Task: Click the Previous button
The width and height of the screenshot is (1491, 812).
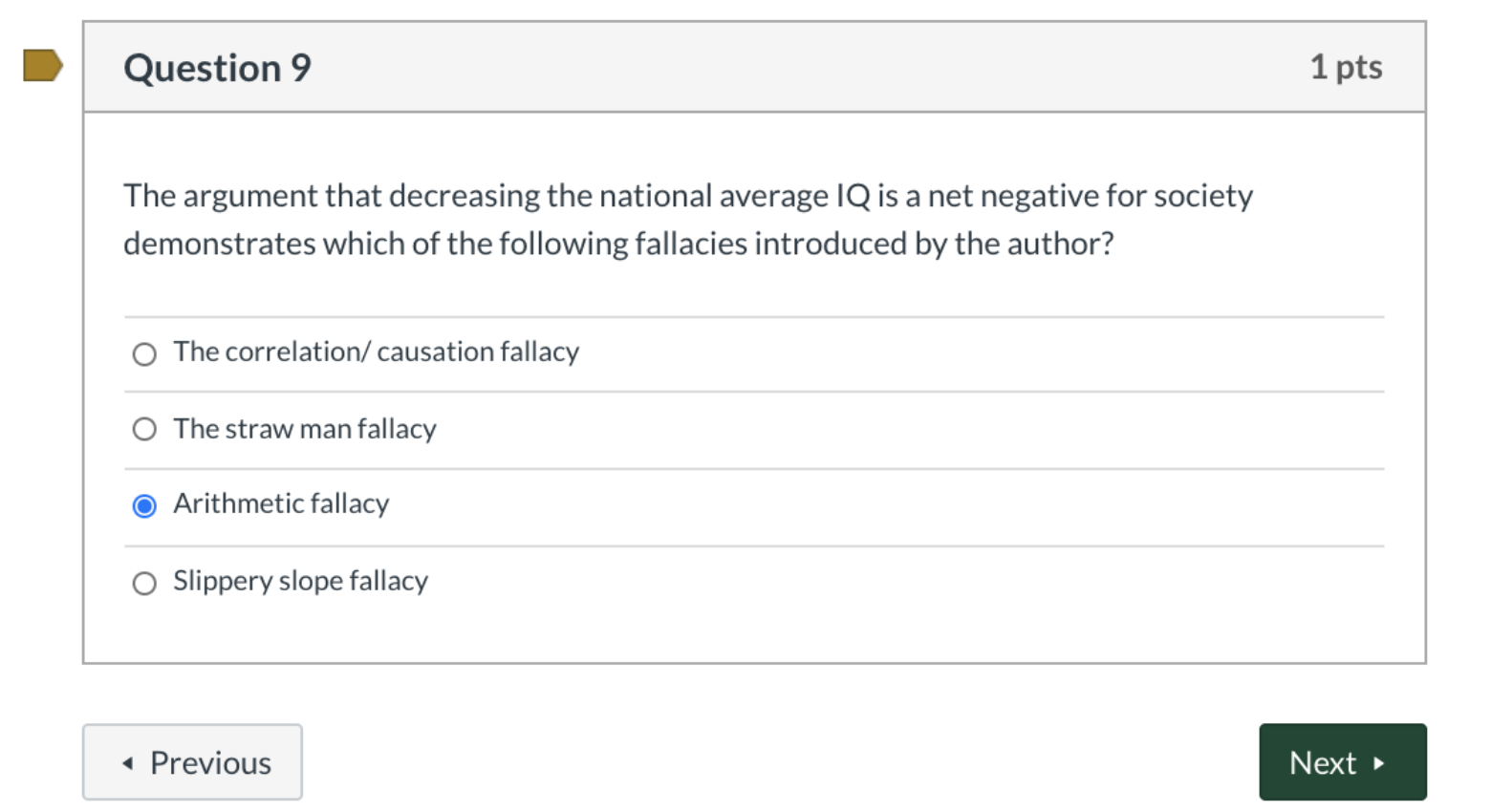Action: click(x=191, y=762)
